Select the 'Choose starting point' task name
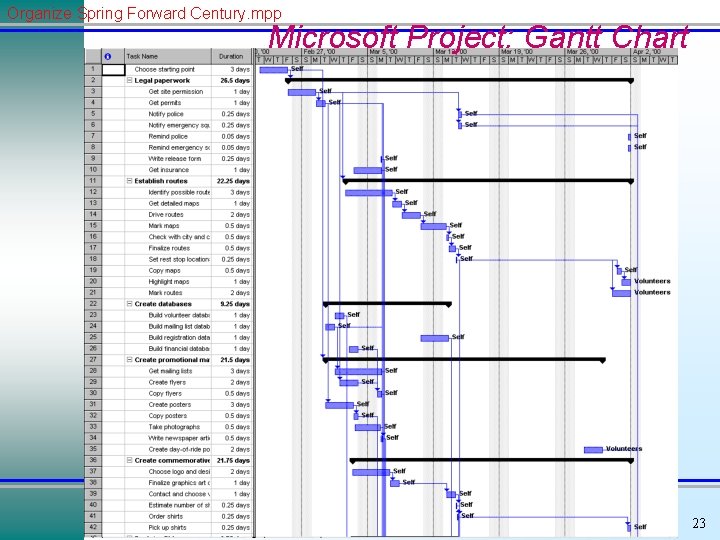 (x=164, y=69)
